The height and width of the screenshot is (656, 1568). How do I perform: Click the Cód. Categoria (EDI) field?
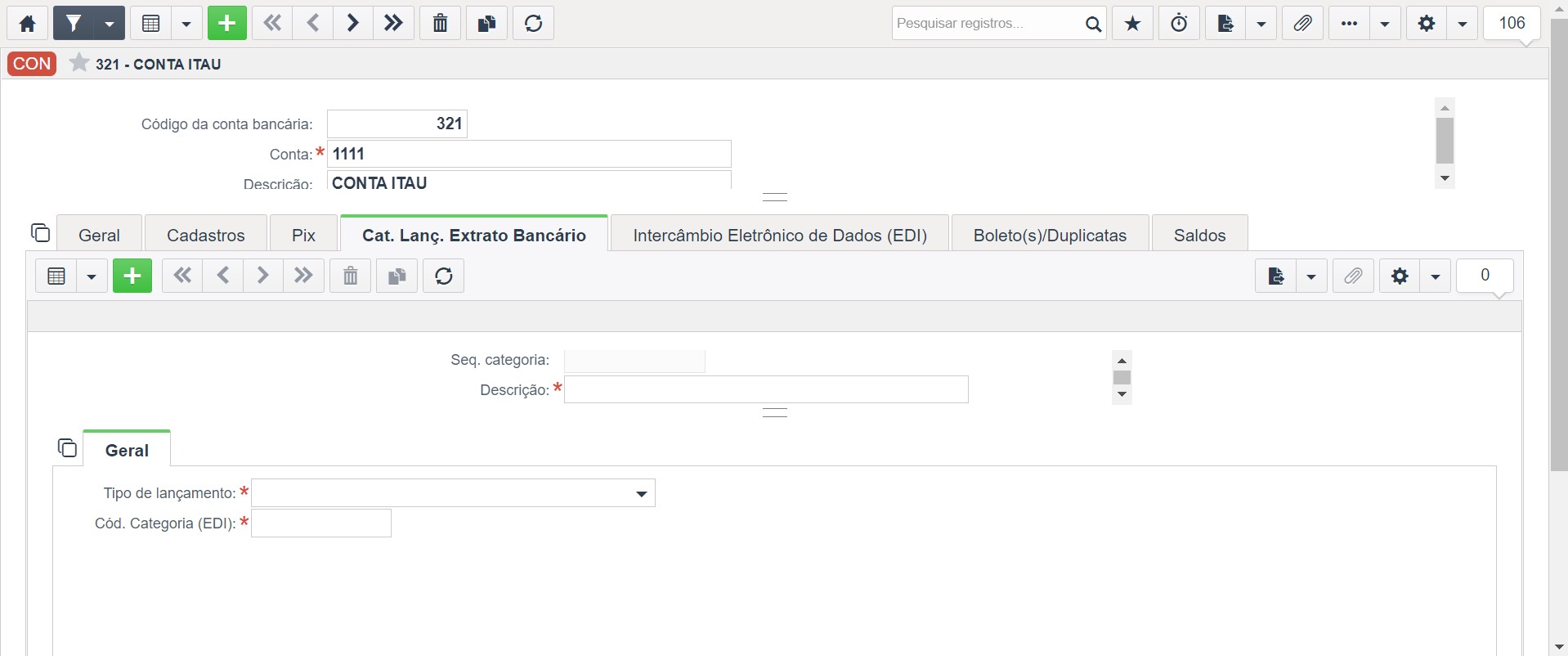pos(321,523)
